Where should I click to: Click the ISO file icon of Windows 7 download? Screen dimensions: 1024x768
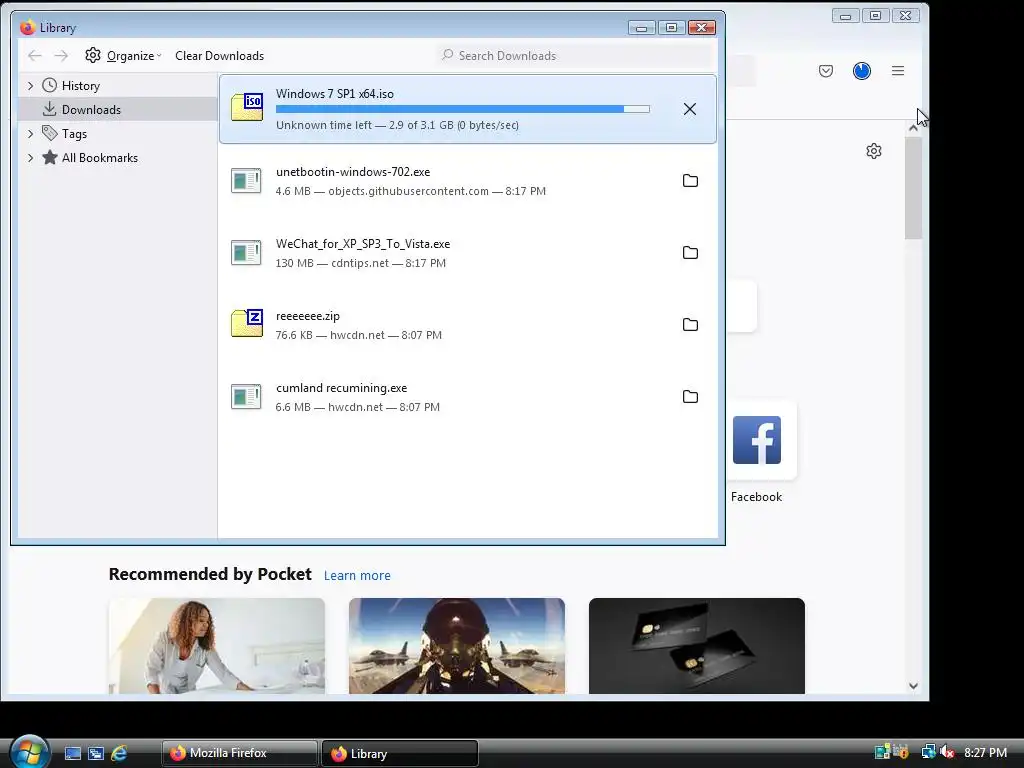click(x=247, y=108)
